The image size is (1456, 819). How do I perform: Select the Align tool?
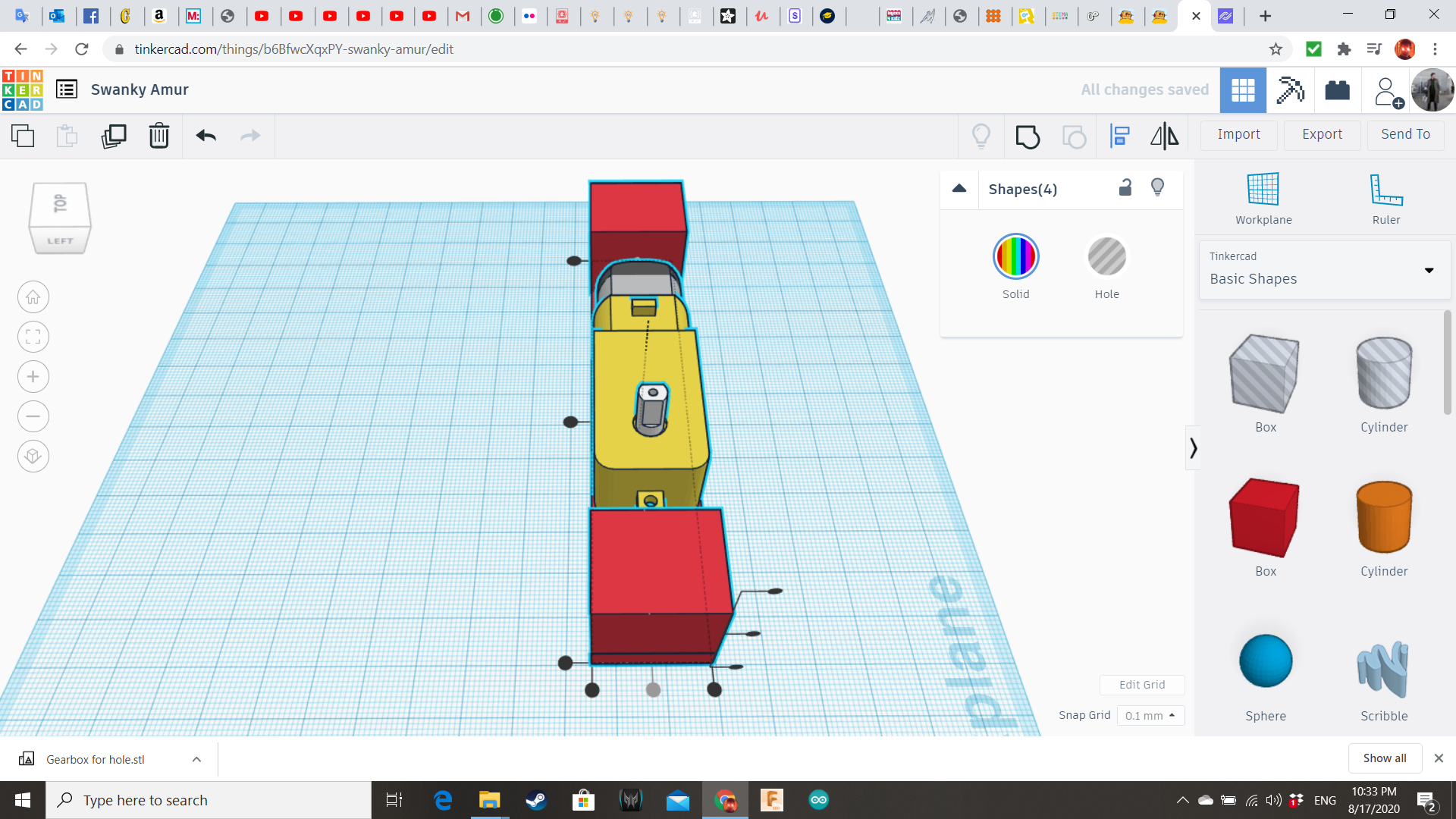(x=1119, y=136)
